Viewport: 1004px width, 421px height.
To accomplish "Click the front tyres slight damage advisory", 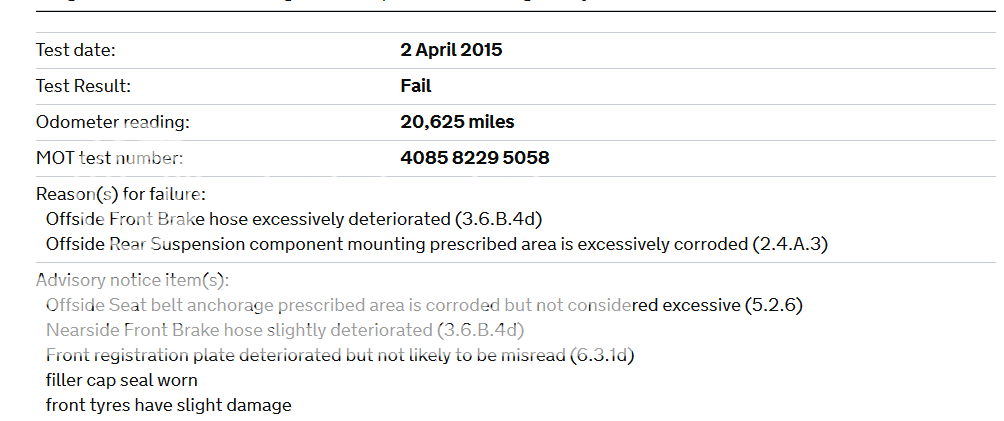I will [169, 405].
